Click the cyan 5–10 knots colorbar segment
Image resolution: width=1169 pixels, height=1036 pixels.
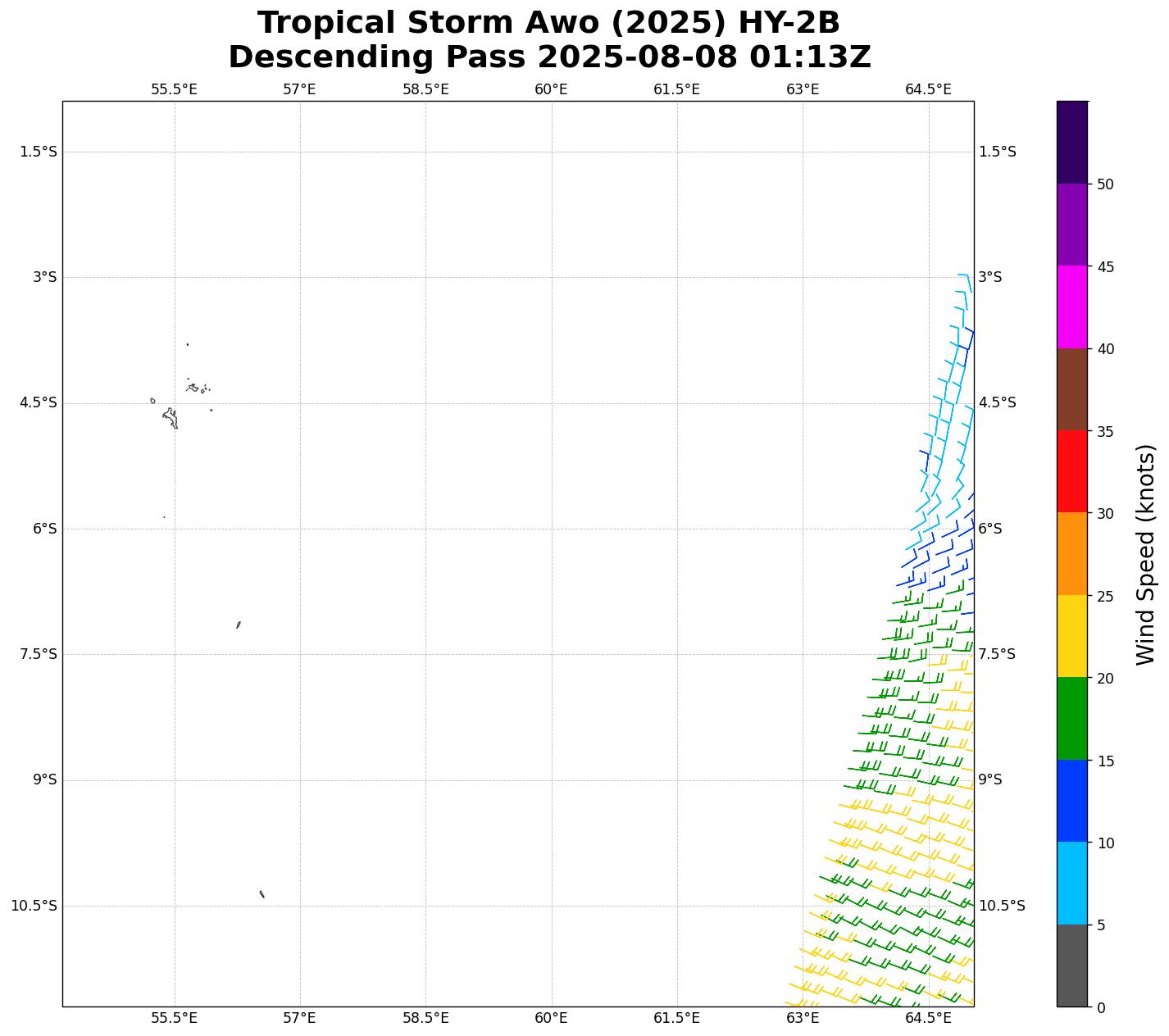[1071, 883]
